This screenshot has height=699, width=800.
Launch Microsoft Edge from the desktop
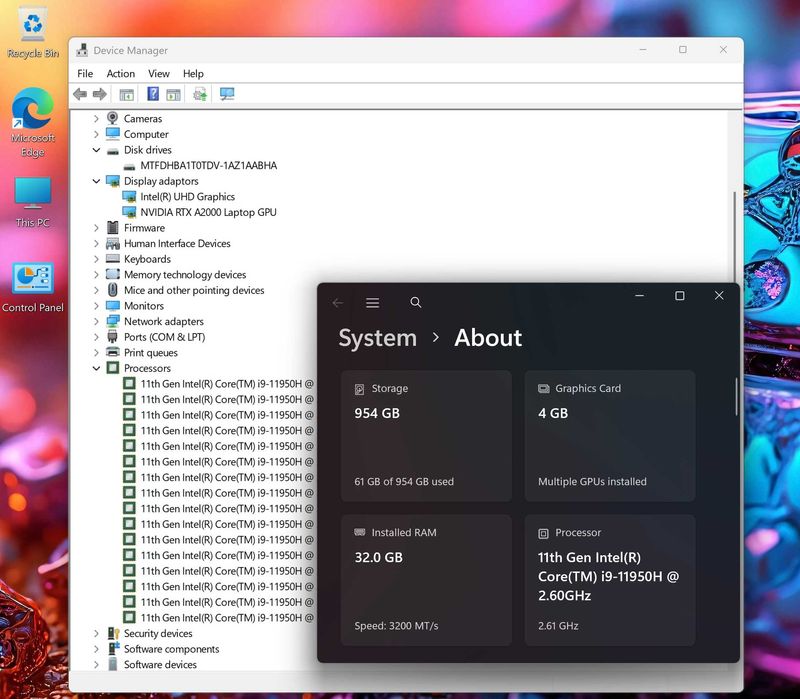coord(33,122)
